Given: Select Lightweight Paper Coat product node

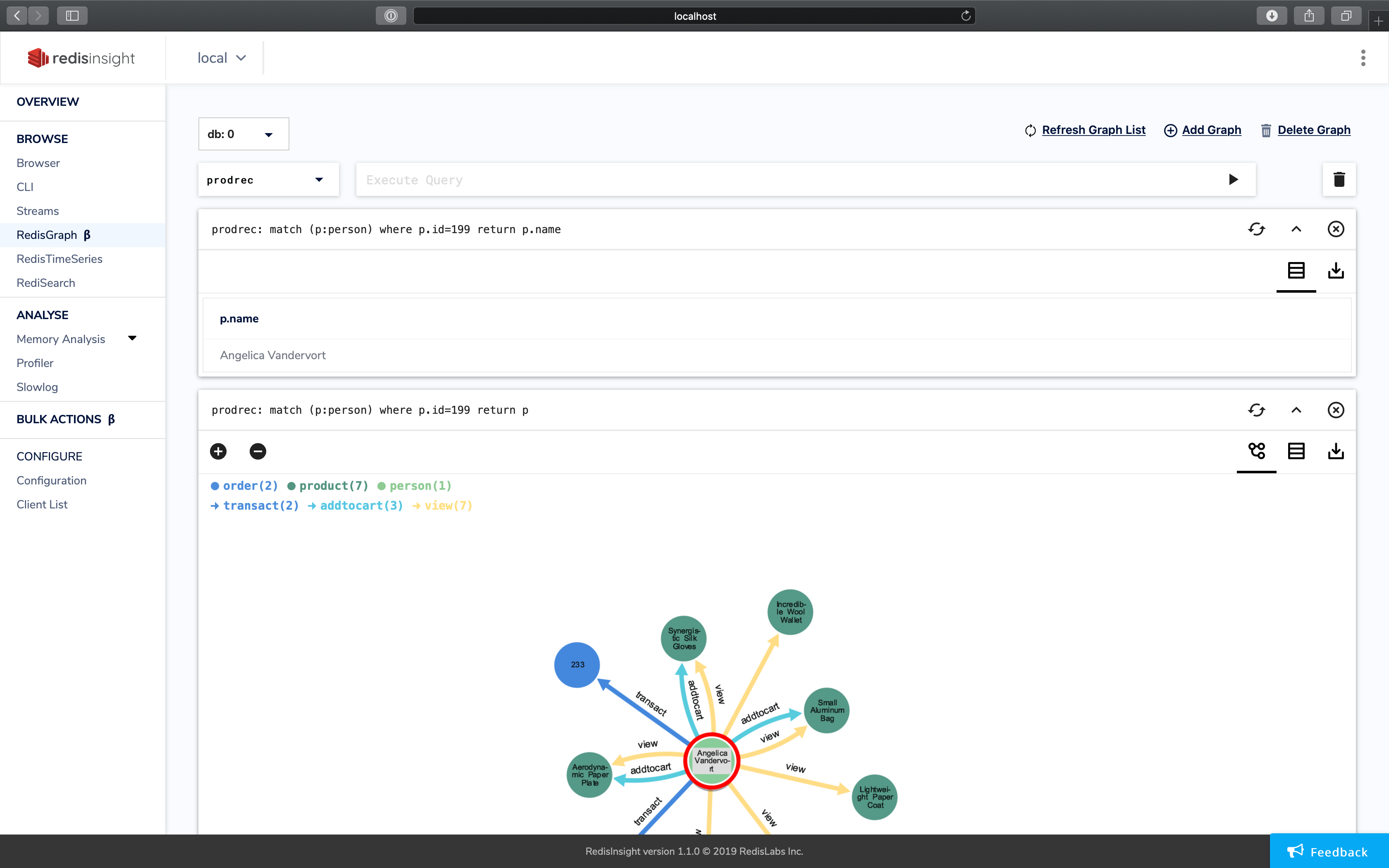Looking at the screenshot, I should tap(875, 797).
